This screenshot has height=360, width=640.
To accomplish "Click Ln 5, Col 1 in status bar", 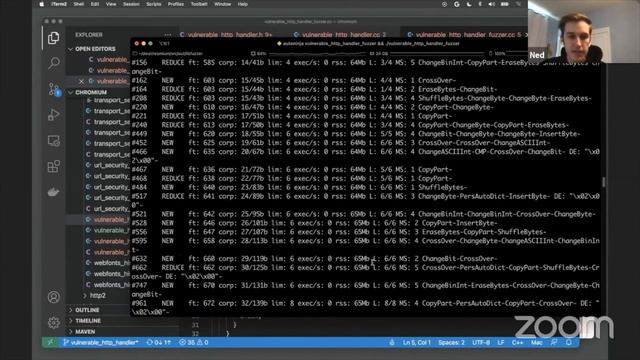I will [416, 342].
